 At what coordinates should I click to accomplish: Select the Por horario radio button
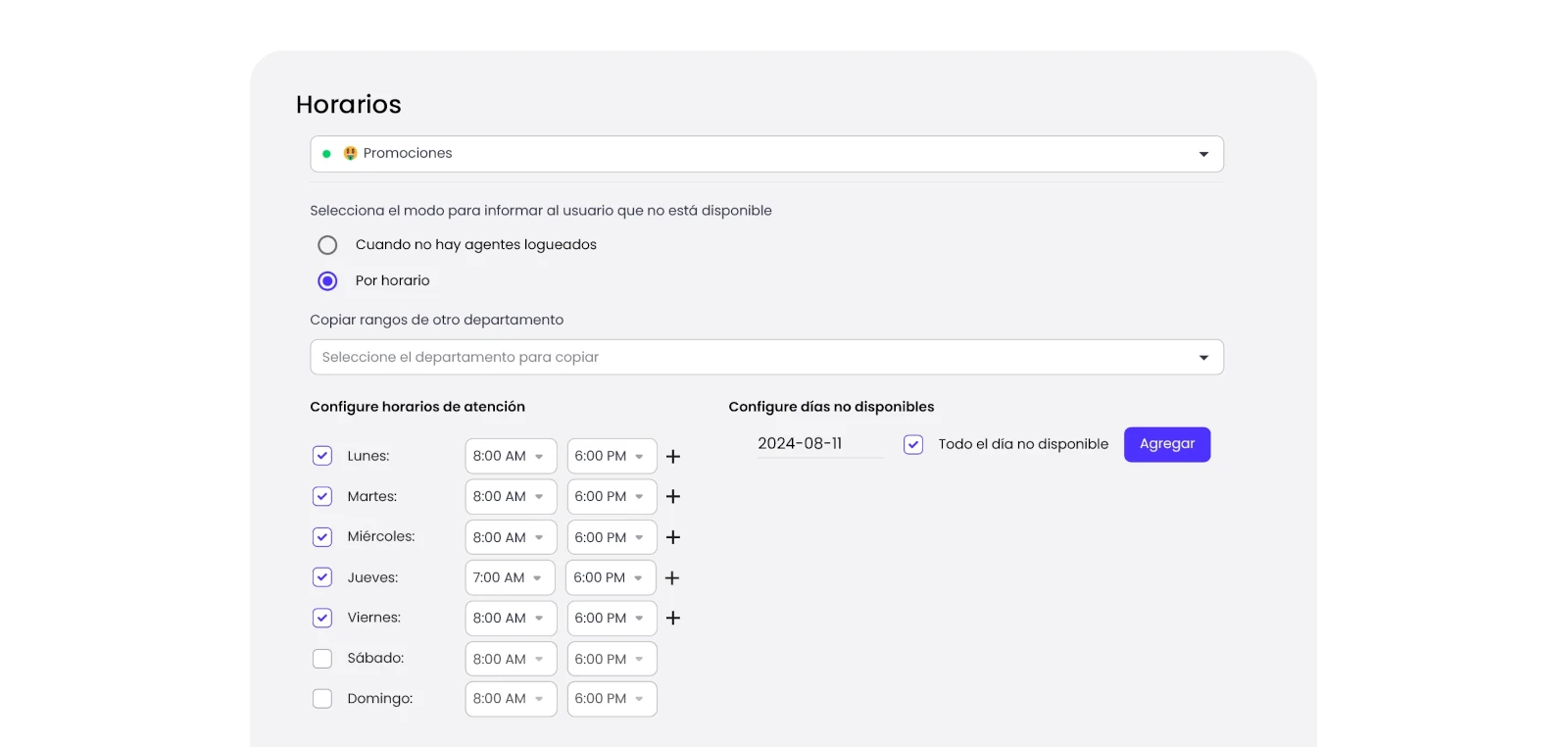coord(327,281)
